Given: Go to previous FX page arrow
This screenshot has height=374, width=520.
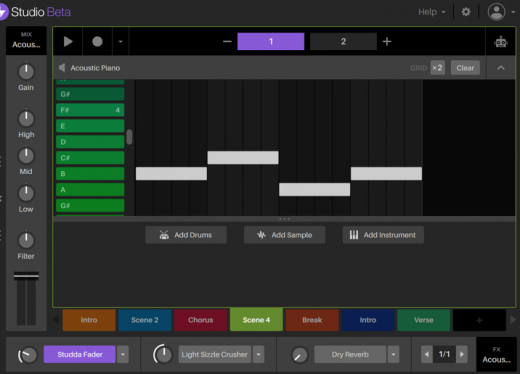Looking at the screenshot, I should point(427,354).
